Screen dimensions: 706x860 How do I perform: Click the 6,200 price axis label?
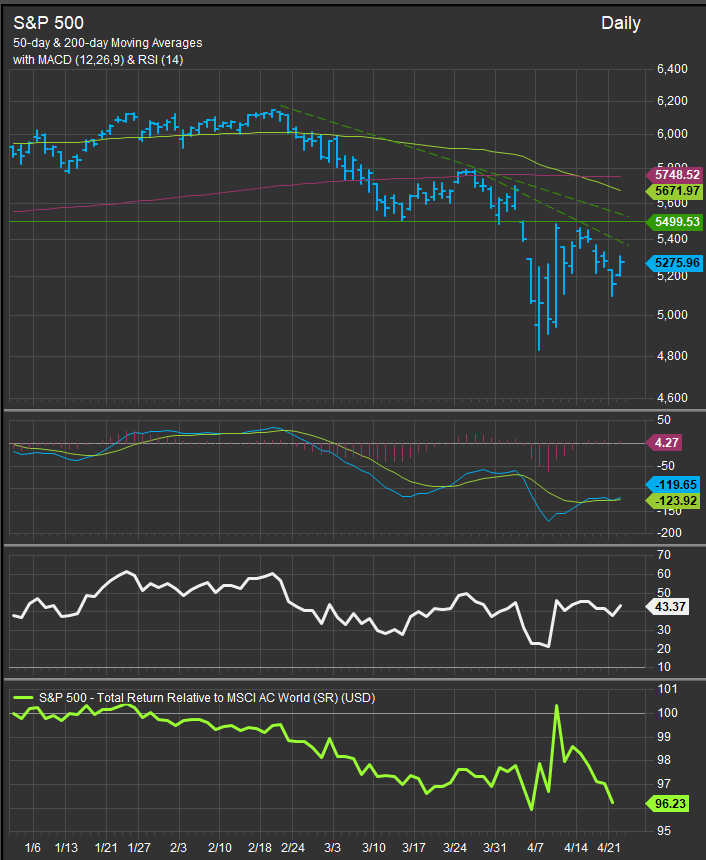(672, 101)
